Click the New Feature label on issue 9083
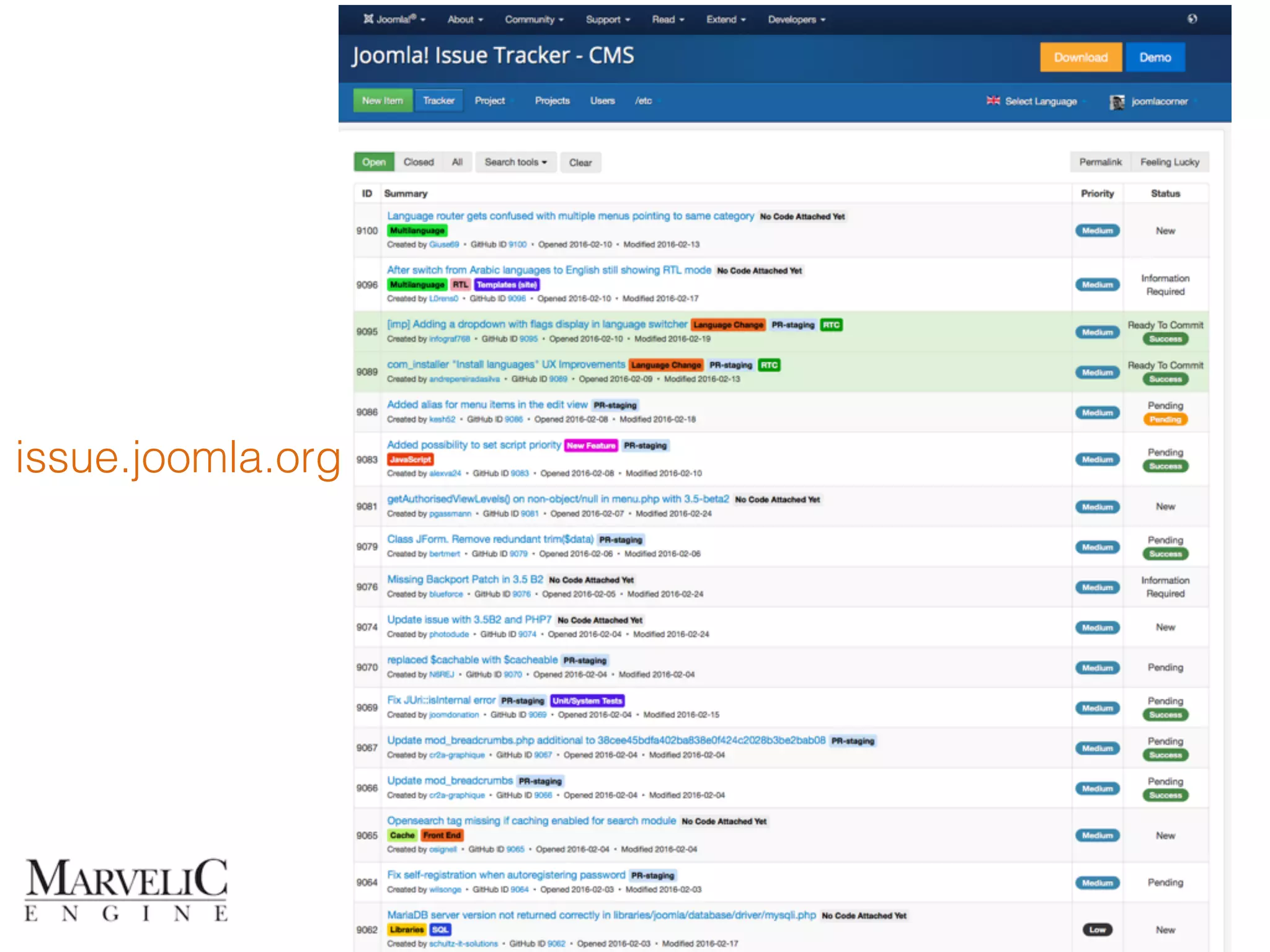Screen dimensions: 1270x952 (x=591, y=446)
